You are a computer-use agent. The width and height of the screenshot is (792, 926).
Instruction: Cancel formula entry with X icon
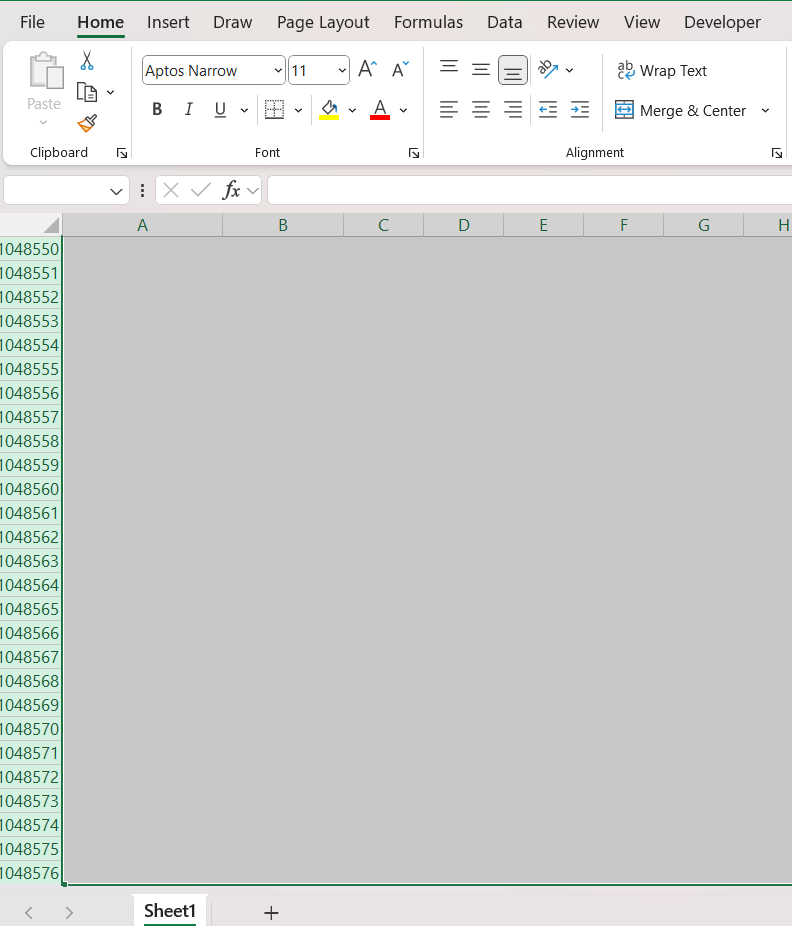tap(171, 190)
